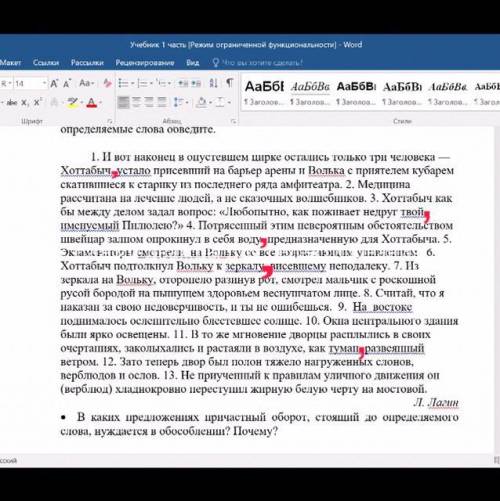Clear all formatting with the eraser icon

coord(107,83)
